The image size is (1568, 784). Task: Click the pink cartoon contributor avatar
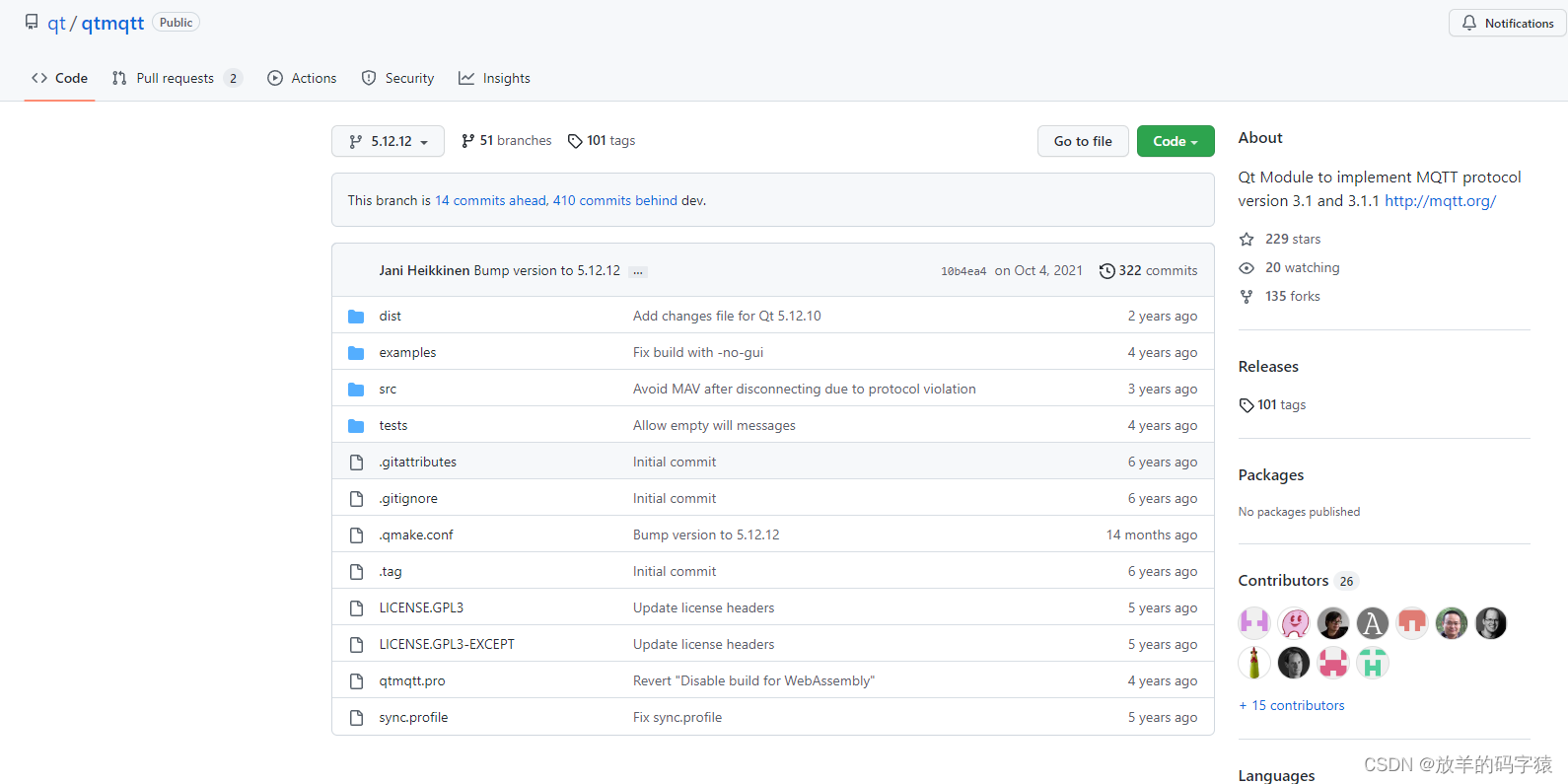click(x=1294, y=623)
